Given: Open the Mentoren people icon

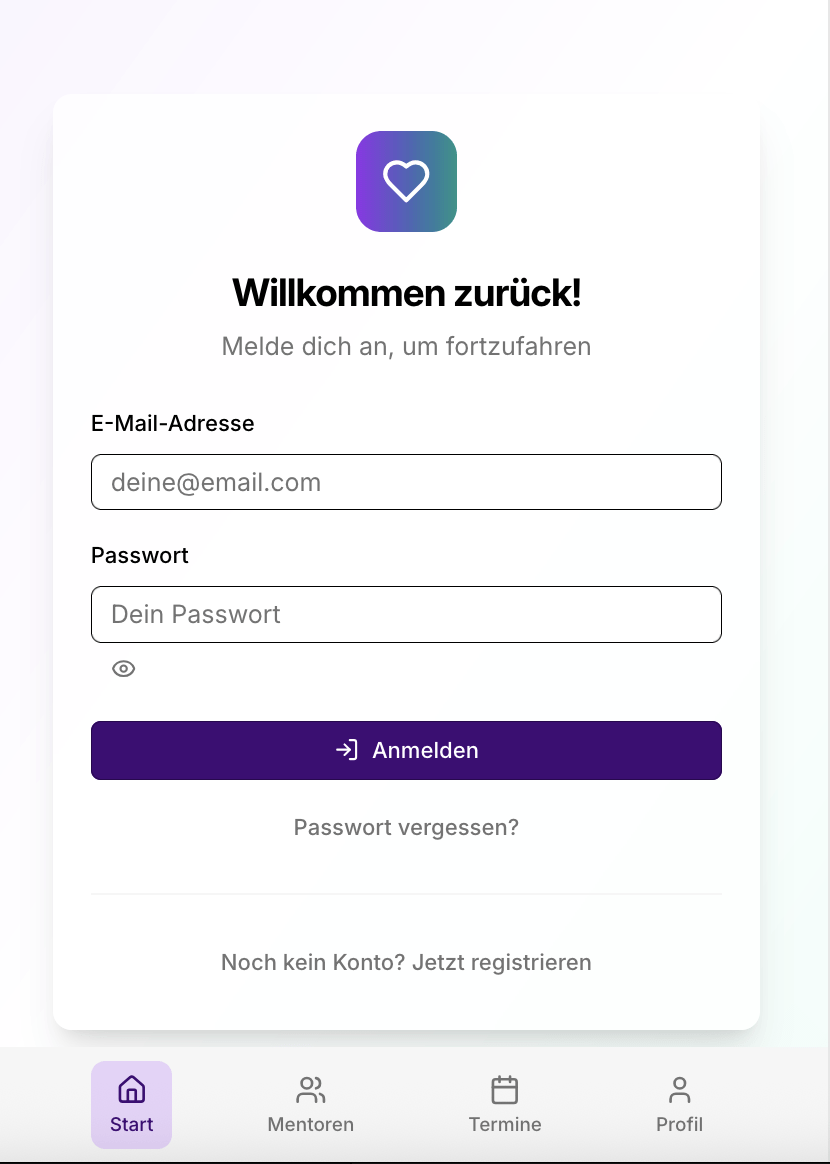Looking at the screenshot, I should [x=310, y=1090].
